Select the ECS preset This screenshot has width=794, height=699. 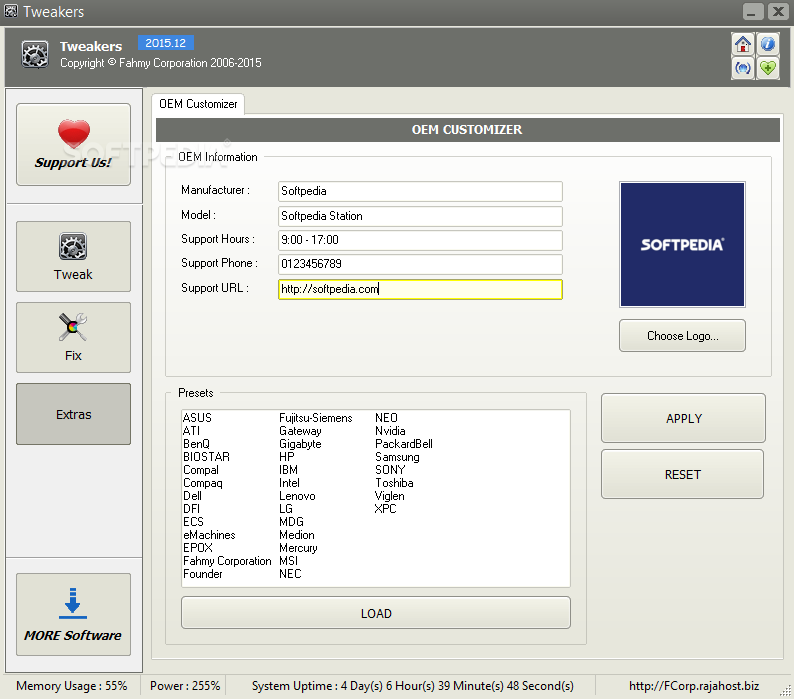coord(193,522)
